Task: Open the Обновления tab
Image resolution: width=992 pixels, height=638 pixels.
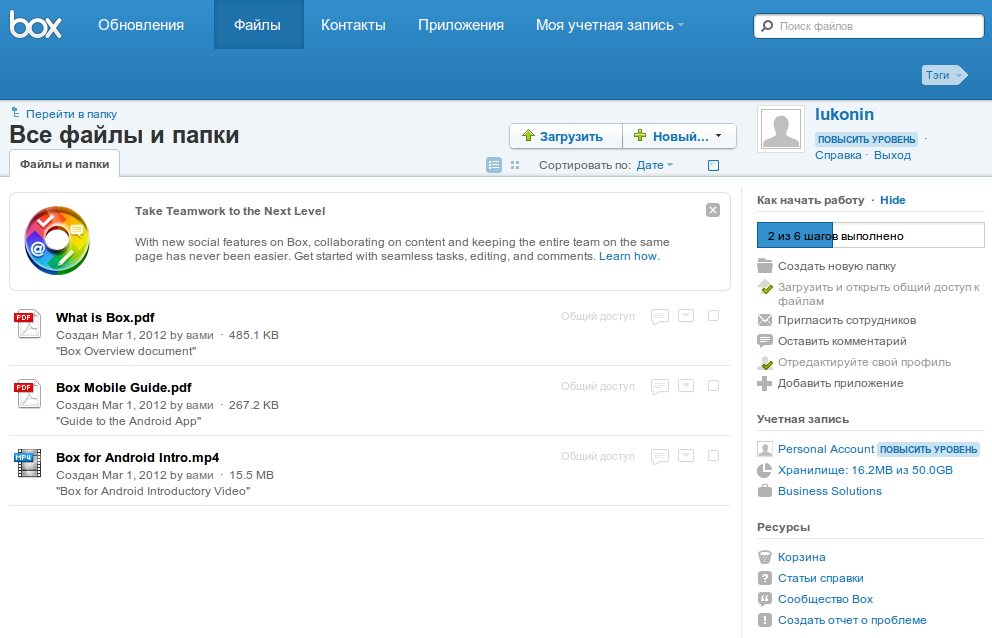Action: (141, 25)
